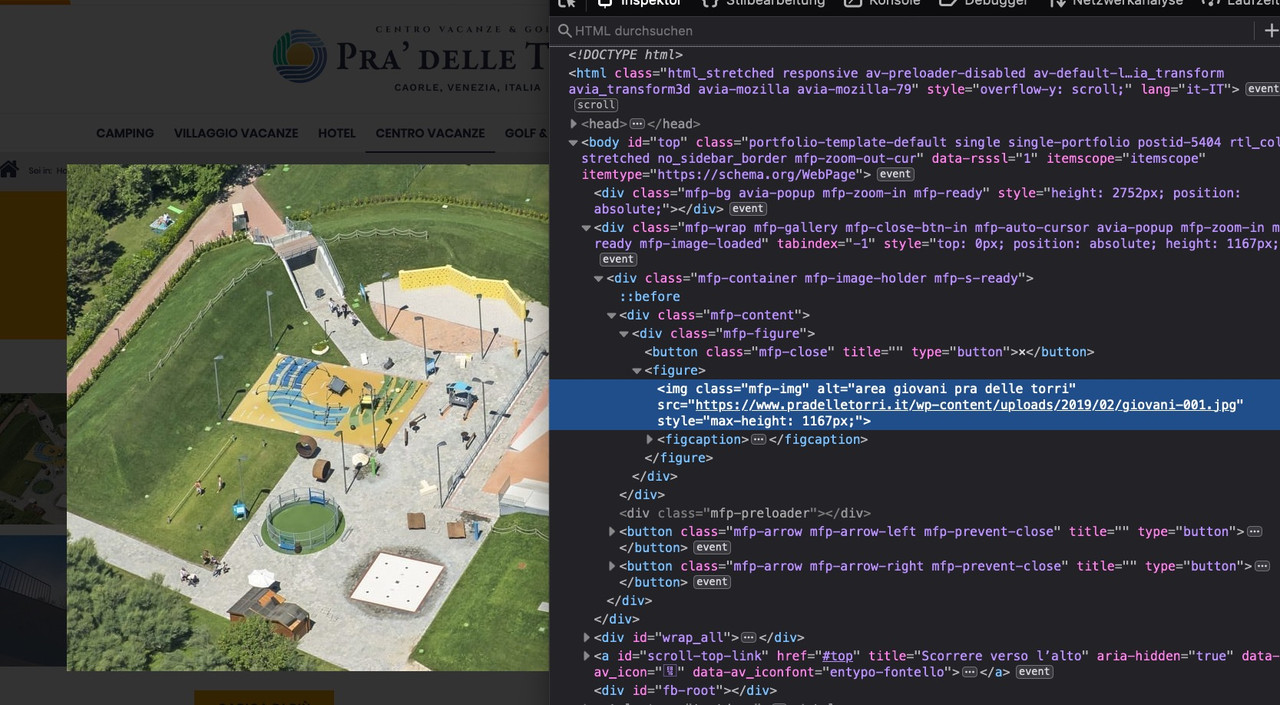The image size is (1280, 705).
Task: Click the aerial playground lightbox image
Action: tap(308, 417)
